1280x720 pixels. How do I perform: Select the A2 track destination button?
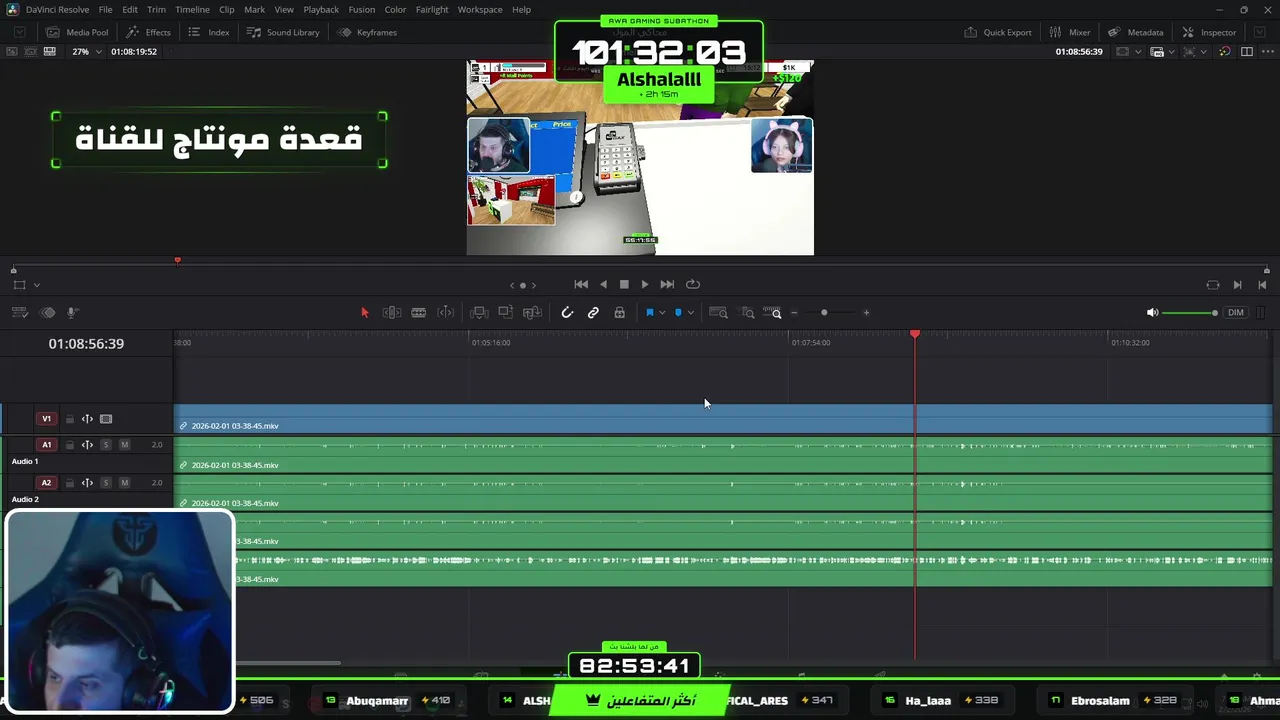click(x=46, y=483)
